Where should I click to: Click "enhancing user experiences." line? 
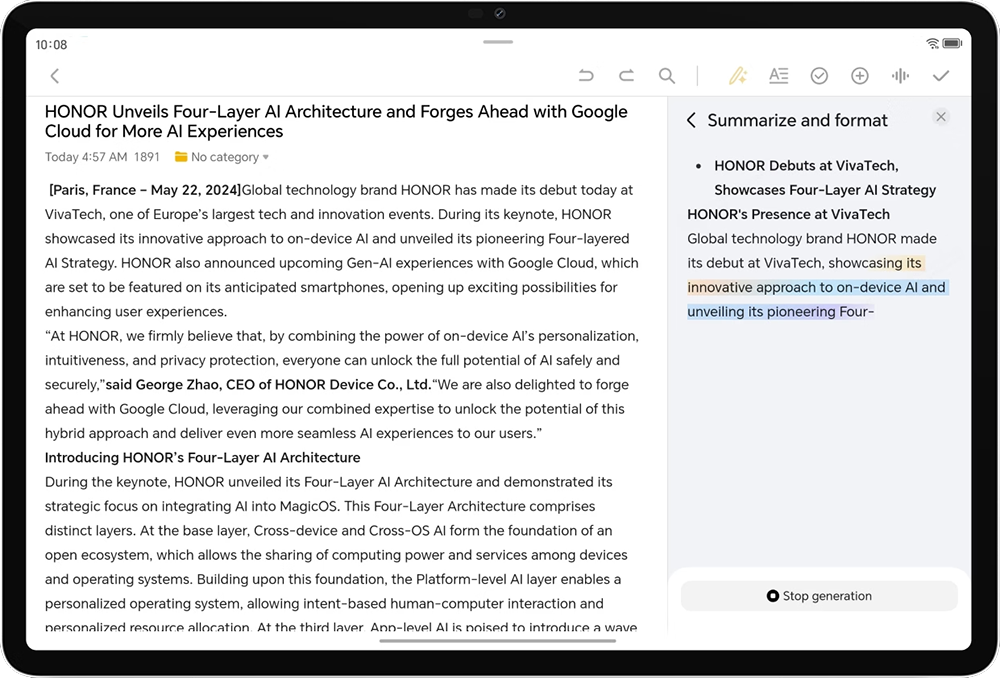tap(136, 312)
